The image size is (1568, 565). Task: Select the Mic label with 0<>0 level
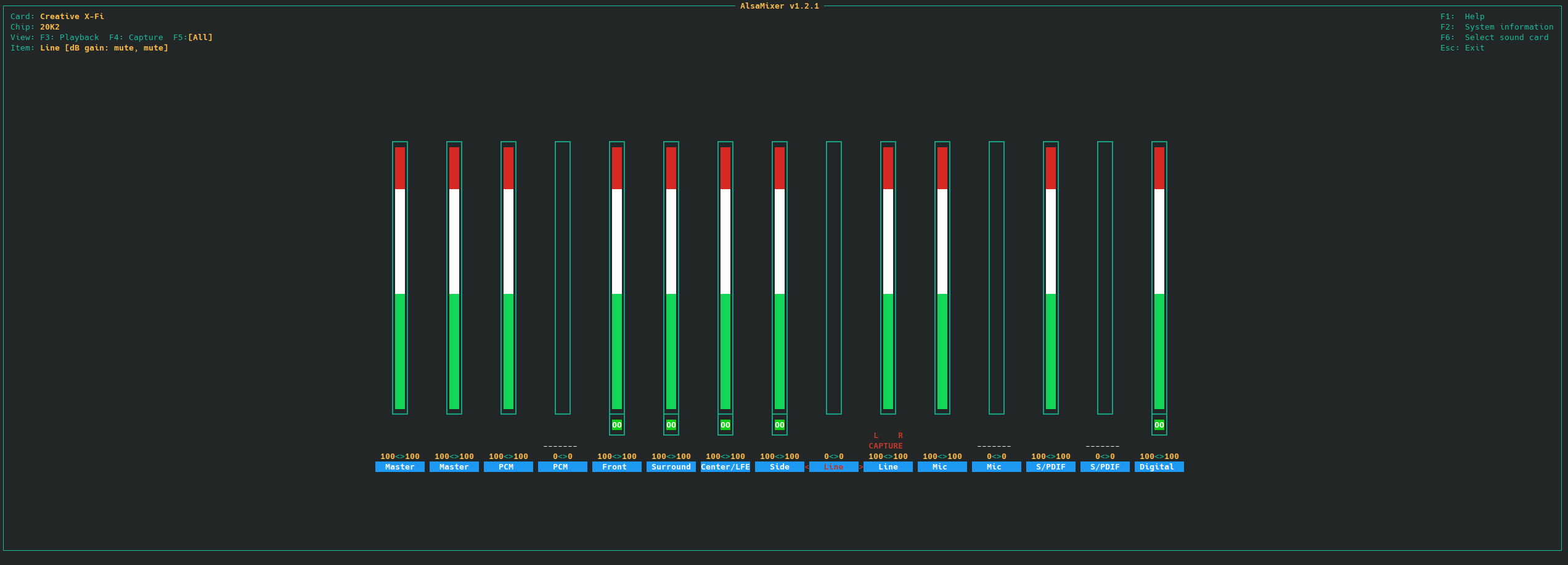996,467
